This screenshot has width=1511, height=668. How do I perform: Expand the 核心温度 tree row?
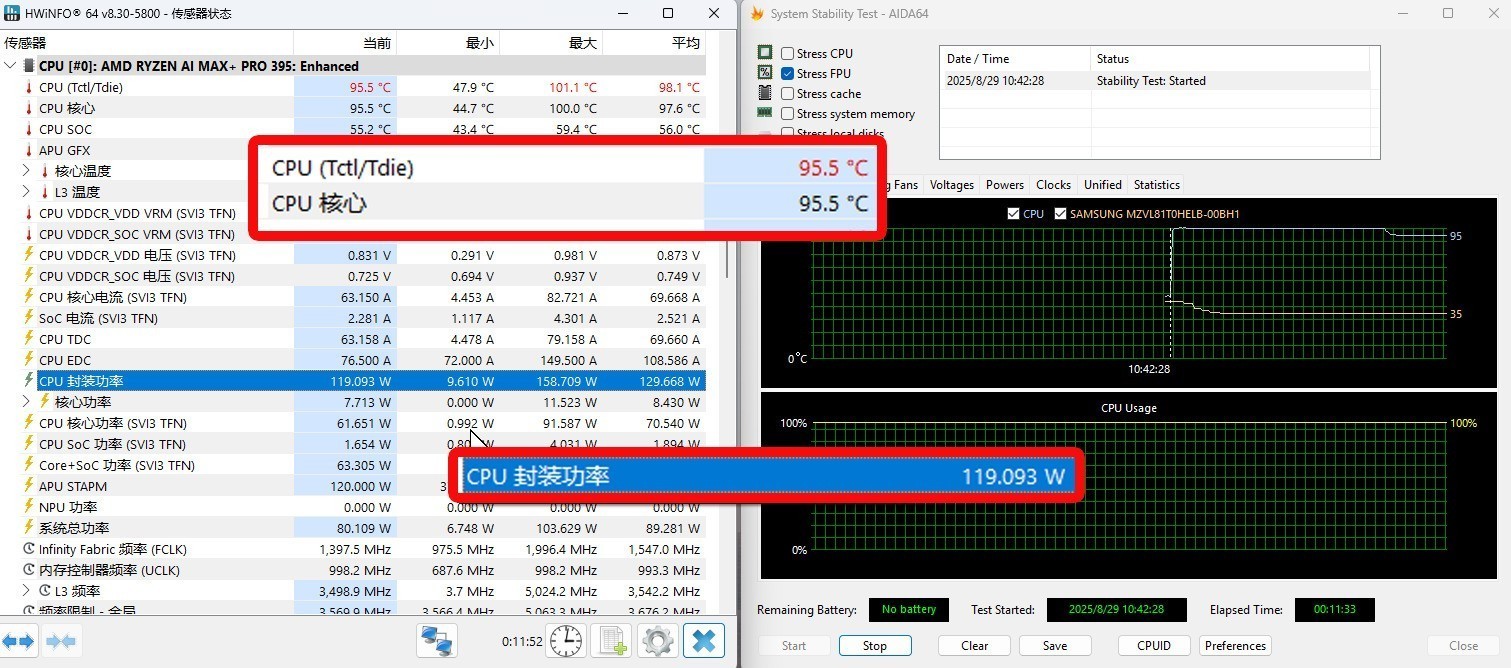pyautogui.click(x=26, y=171)
